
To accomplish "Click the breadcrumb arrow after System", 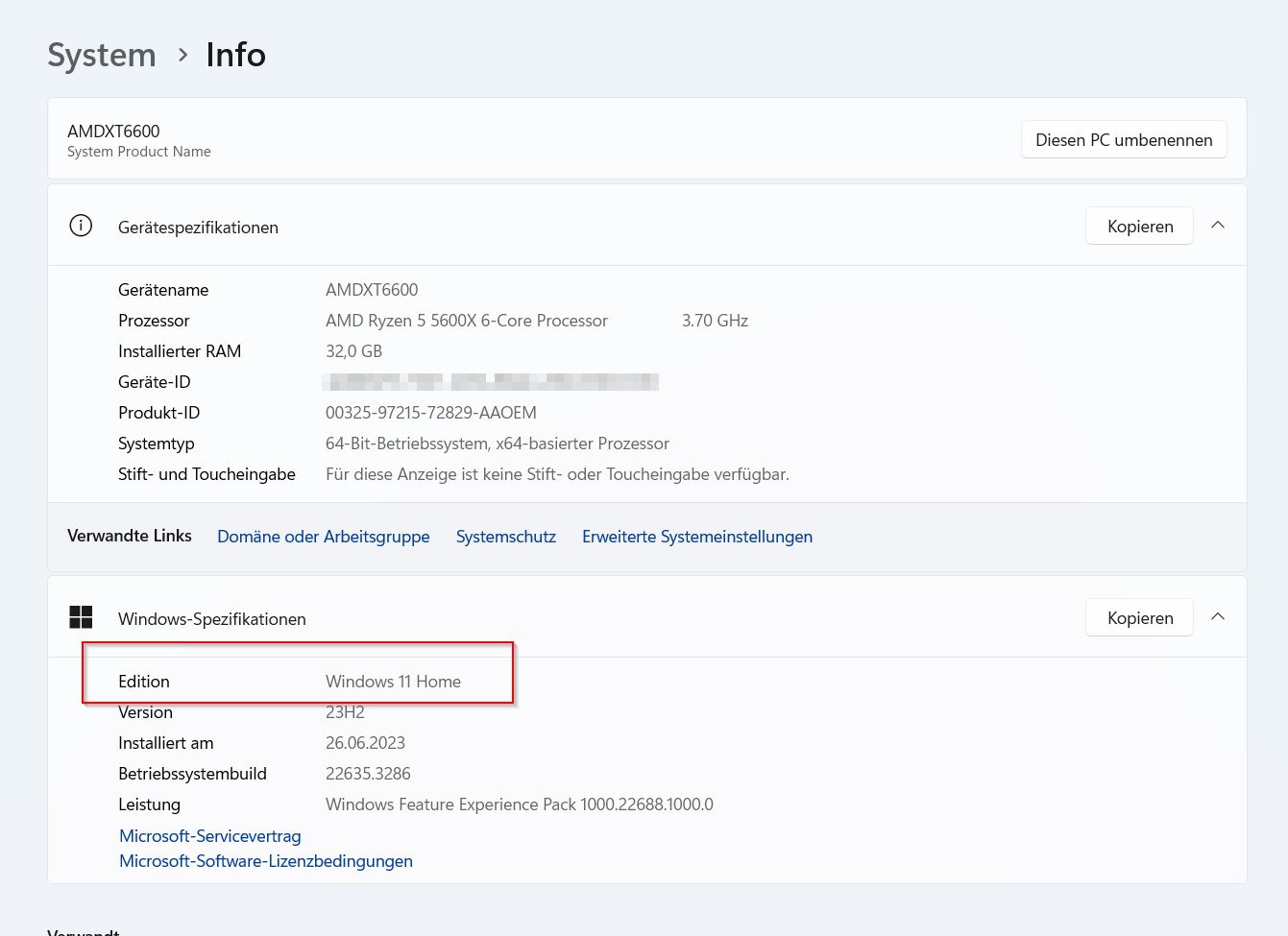I will coord(182,56).
